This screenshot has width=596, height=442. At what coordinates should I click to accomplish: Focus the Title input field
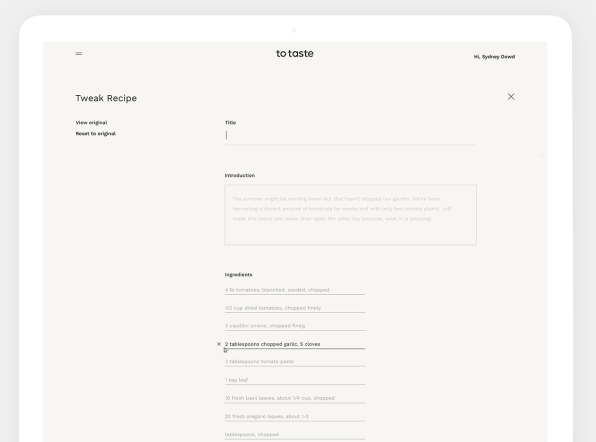tap(350, 136)
